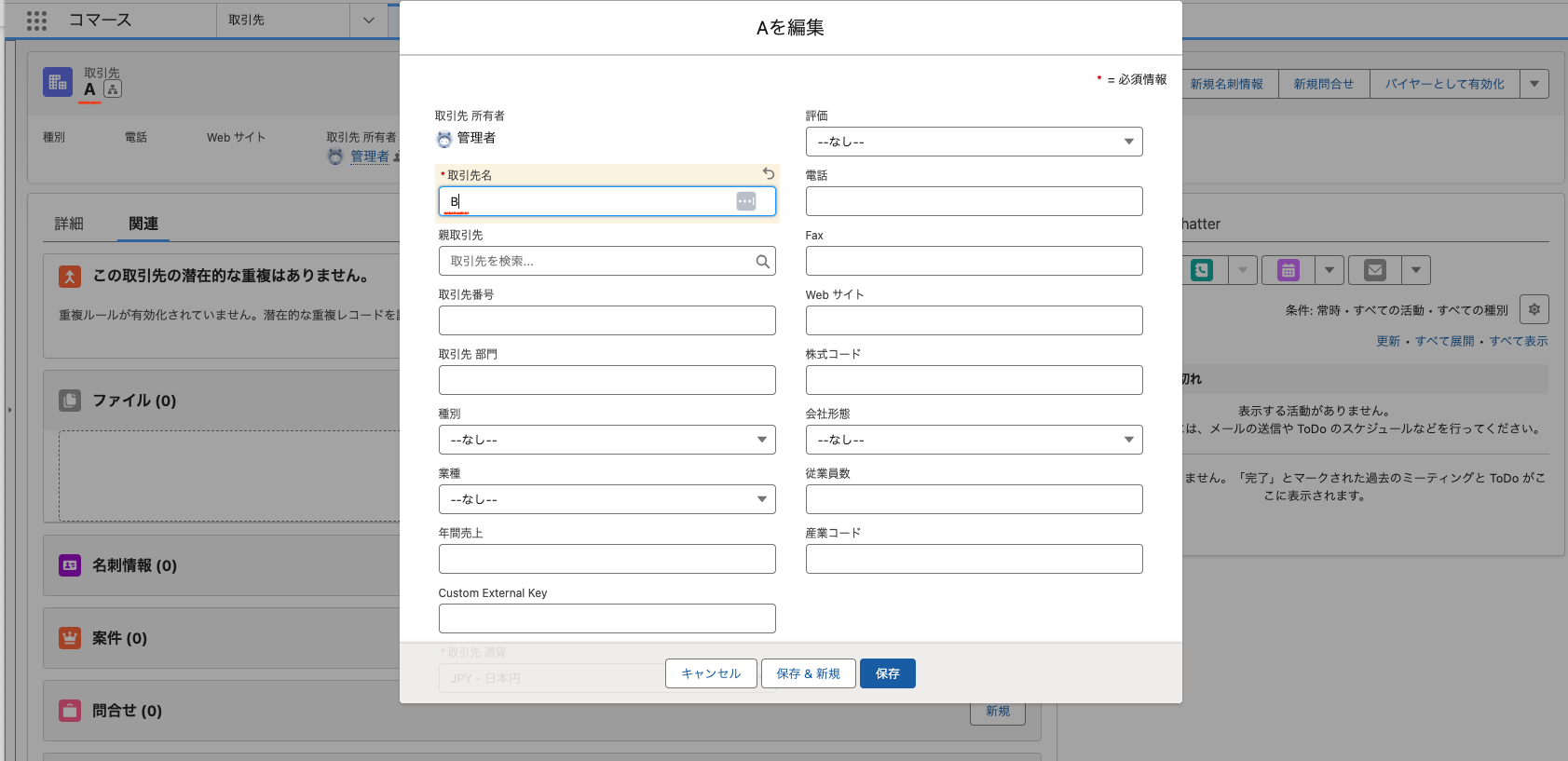The width and height of the screenshot is (1568, 761).
Task: Click the Custom External Key input field
Action: click(607, 618)
